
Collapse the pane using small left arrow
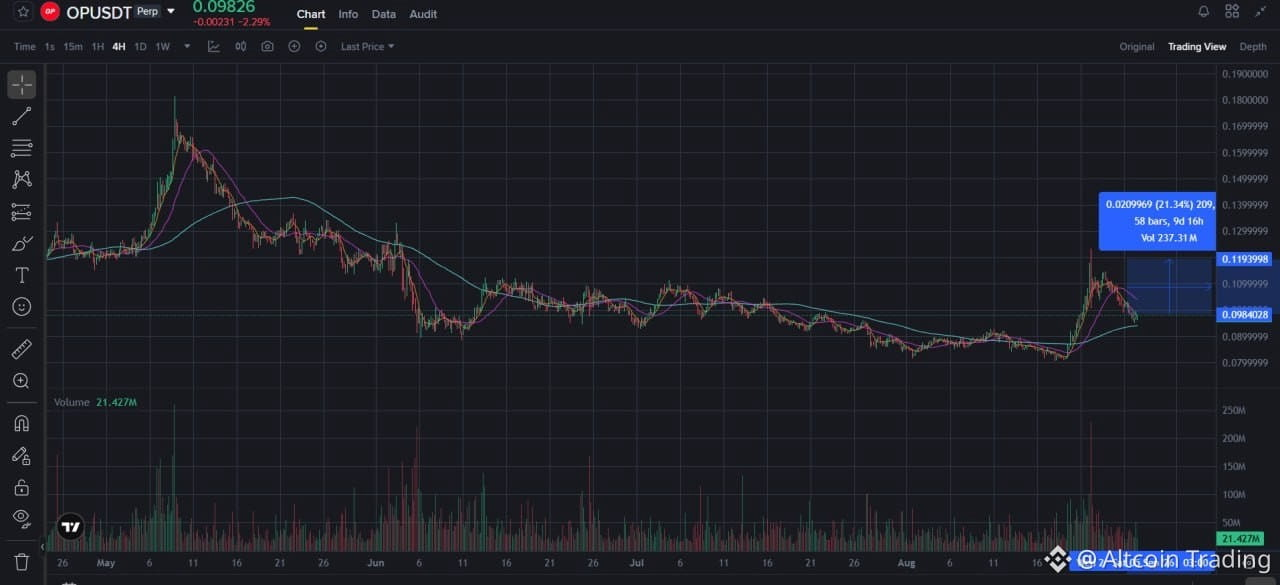point(41,548)
